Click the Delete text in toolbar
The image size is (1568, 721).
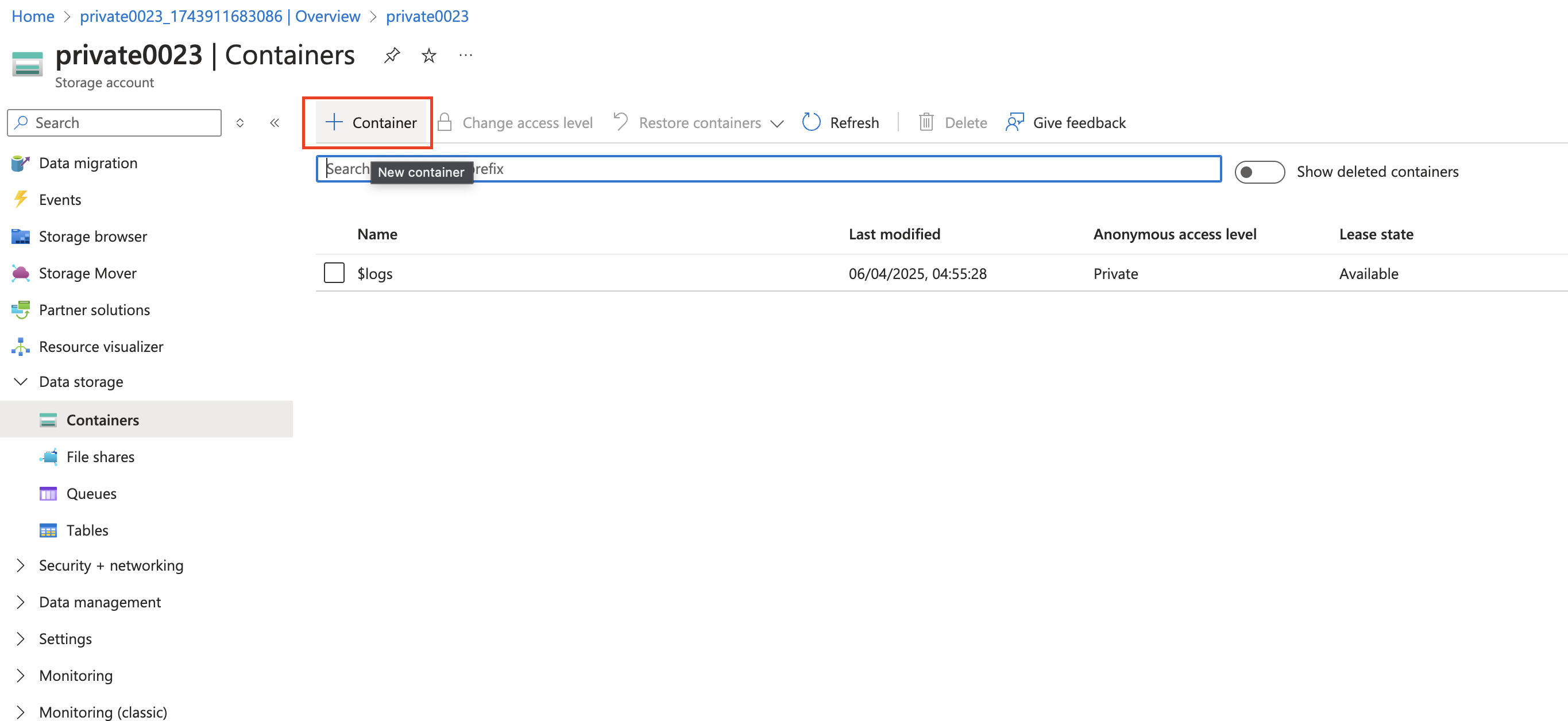tap(965, 123)
